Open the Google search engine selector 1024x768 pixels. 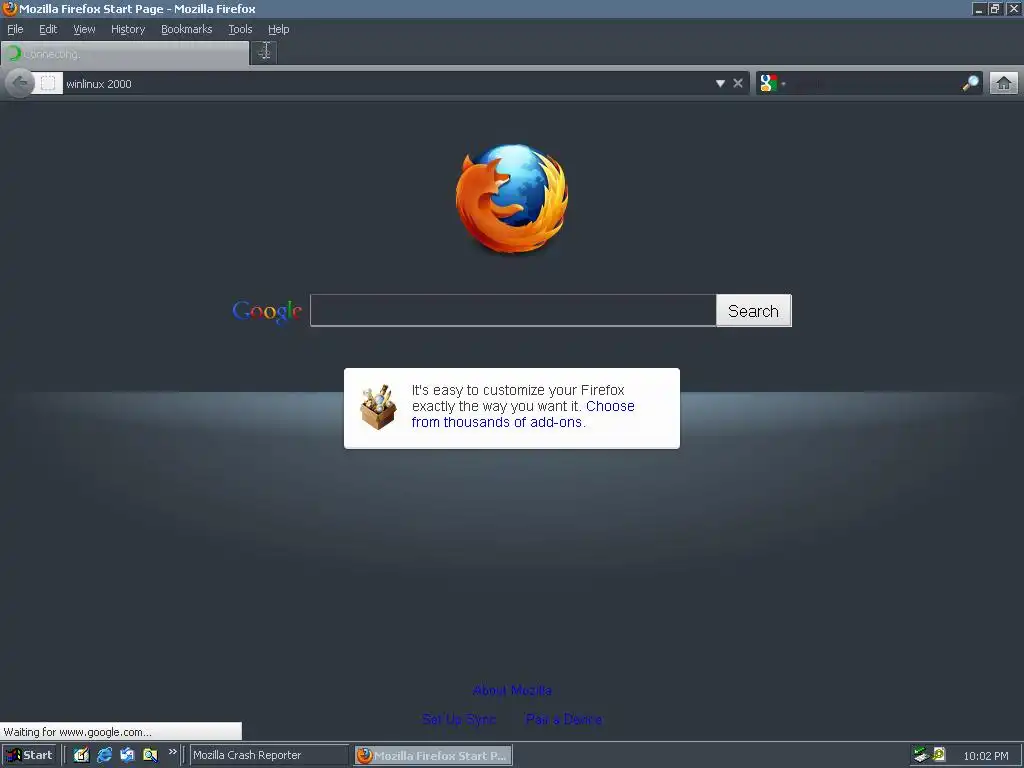773,83
